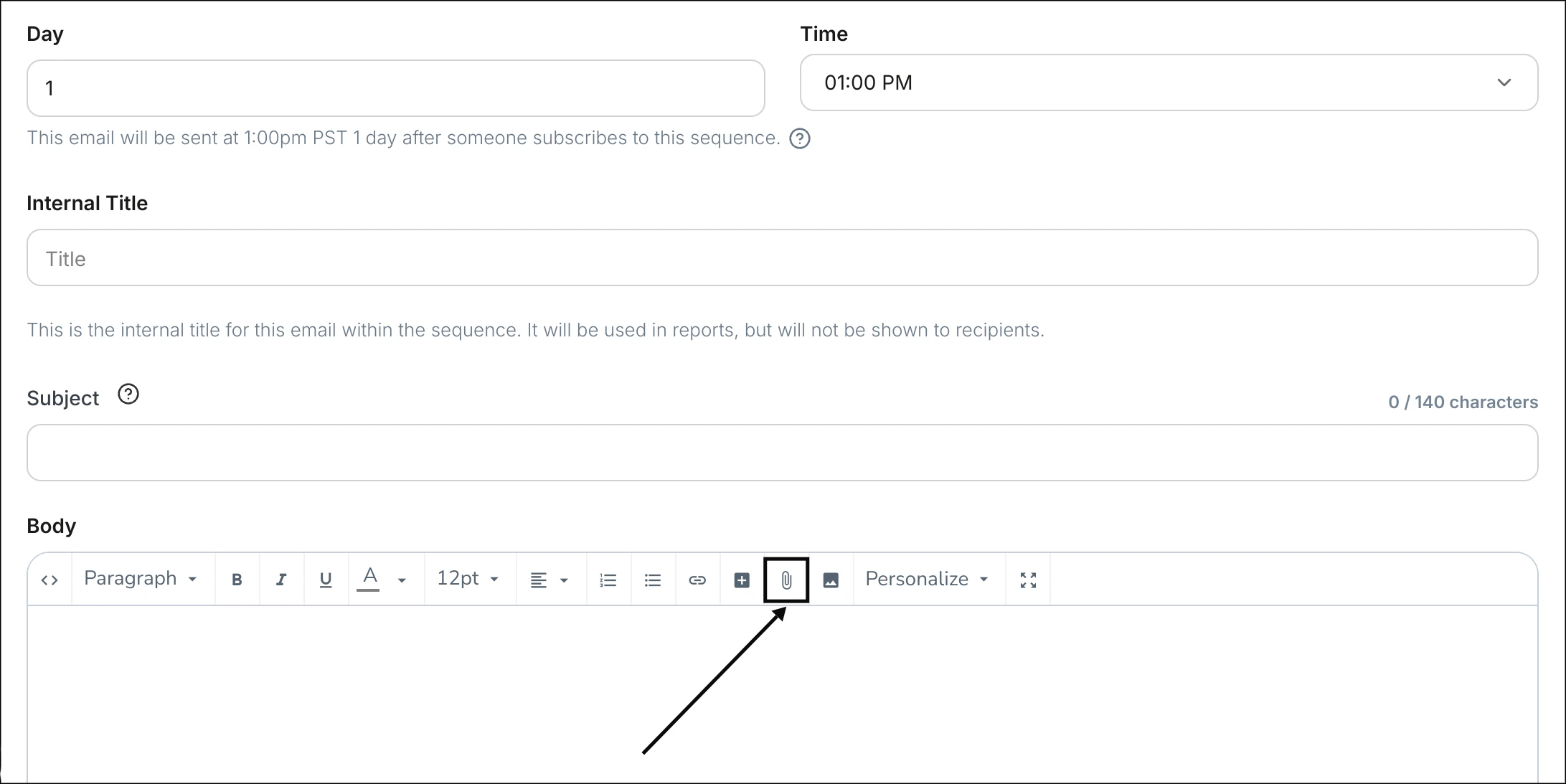Open the Subject help tooltip
Viewport: 1566px width, 784px height.
tap(128, 394)
